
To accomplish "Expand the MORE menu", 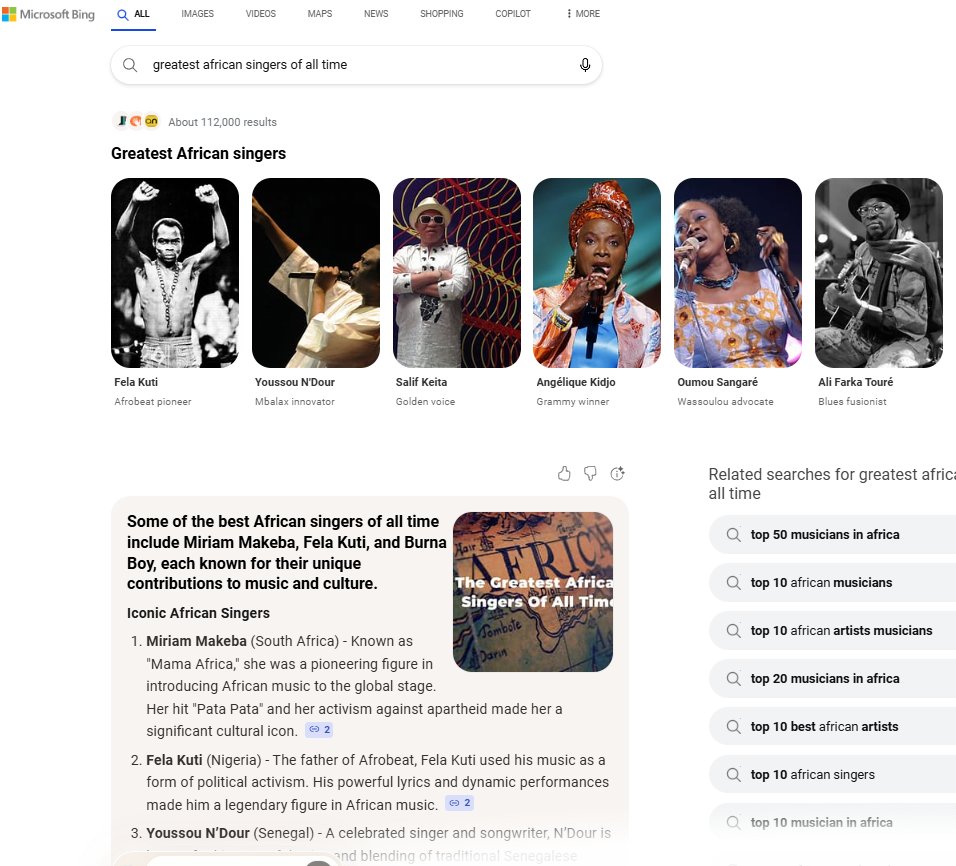I will [583, 13].
